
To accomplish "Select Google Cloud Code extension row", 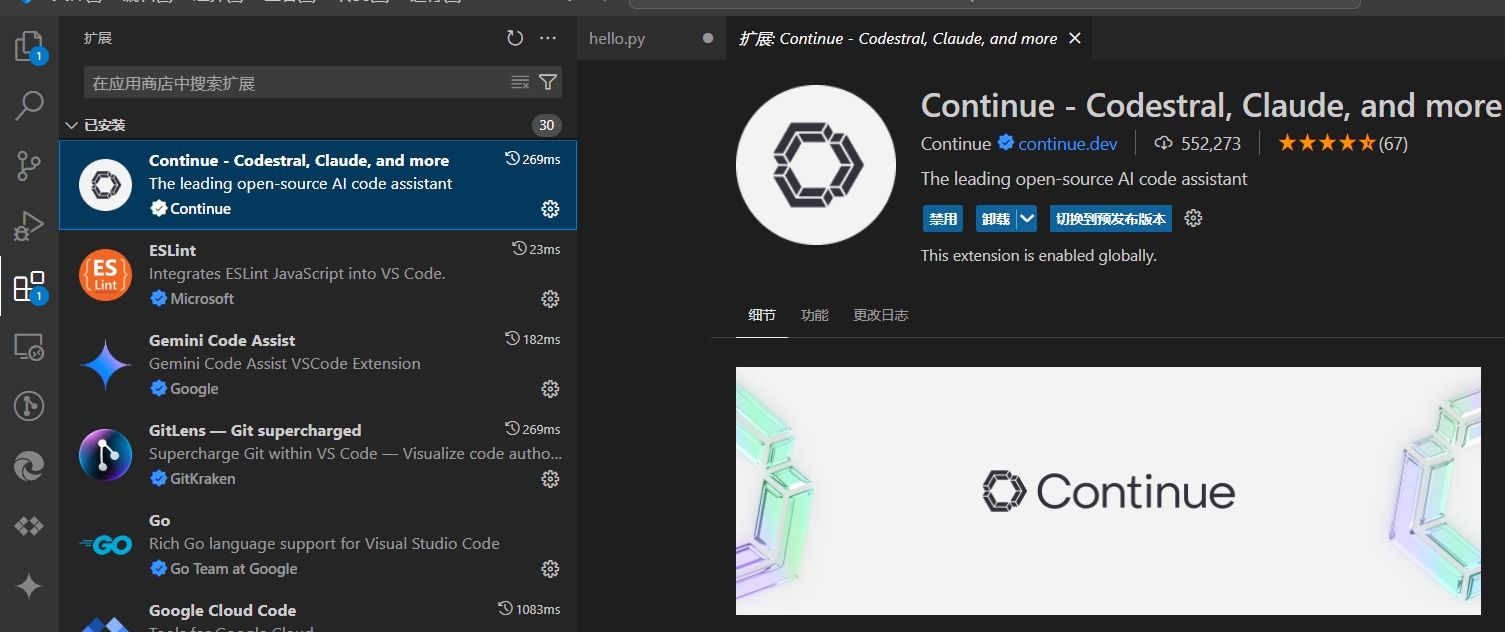I will [x=318, y=612].
